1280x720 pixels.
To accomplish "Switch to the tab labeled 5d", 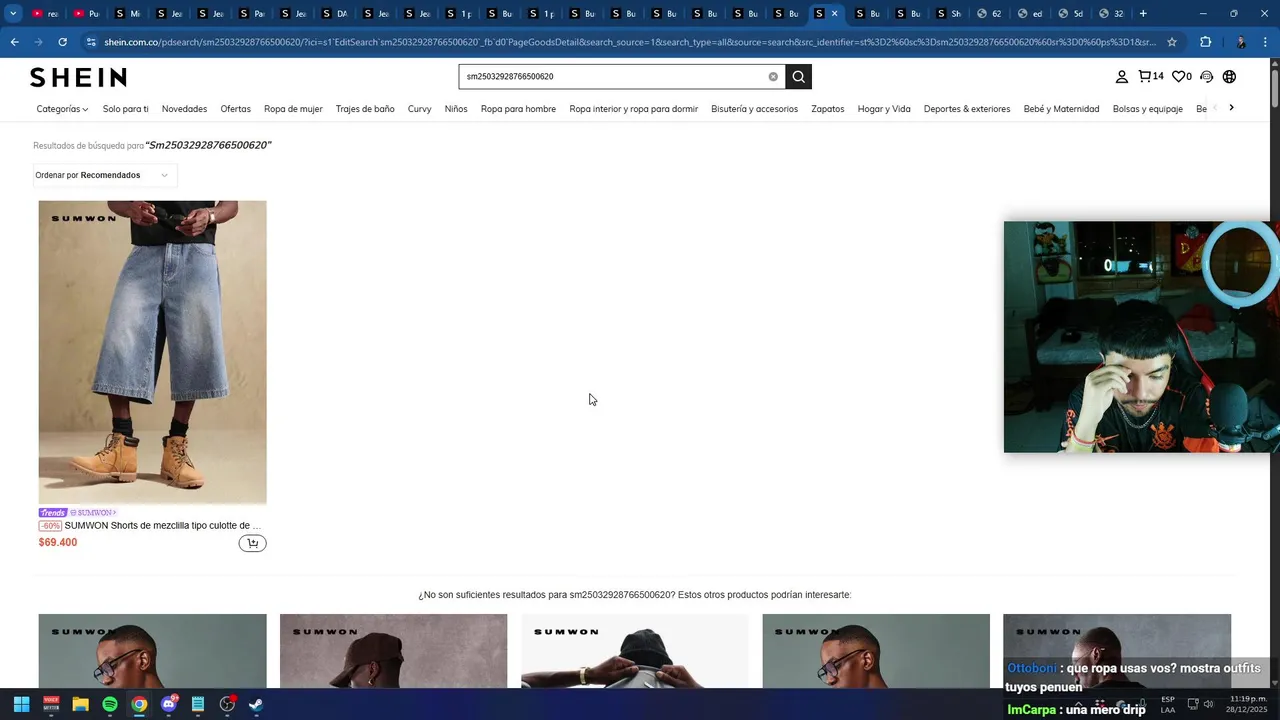I will click(x=1070, y=13).
